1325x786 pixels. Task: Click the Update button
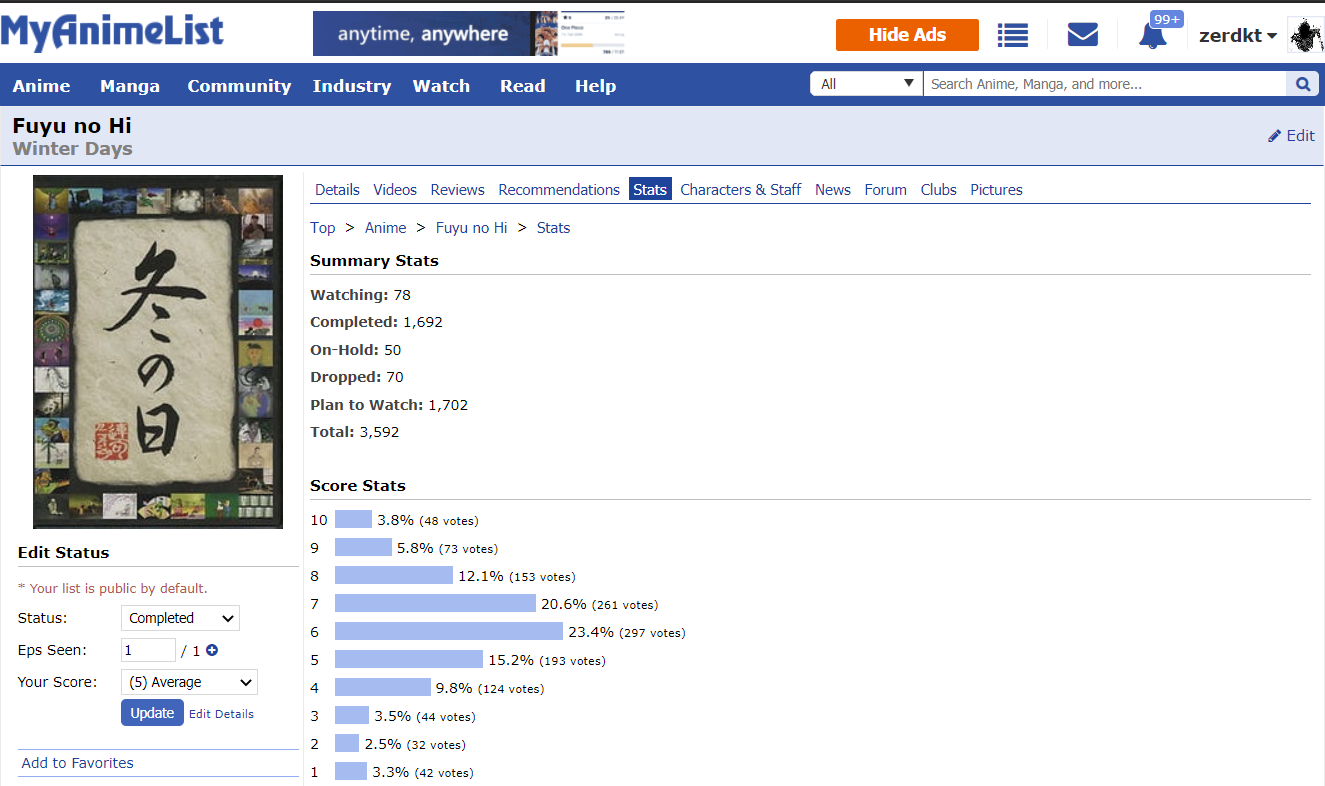pos(152,713)
